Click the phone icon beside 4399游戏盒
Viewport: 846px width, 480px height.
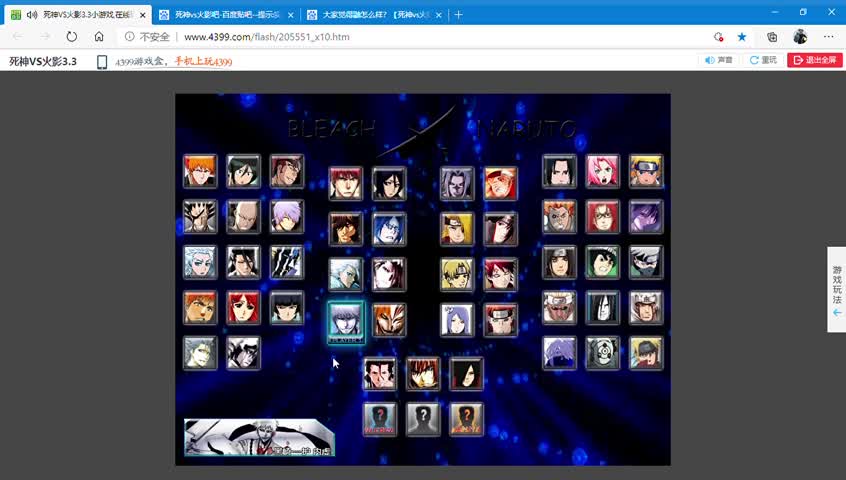102,62
